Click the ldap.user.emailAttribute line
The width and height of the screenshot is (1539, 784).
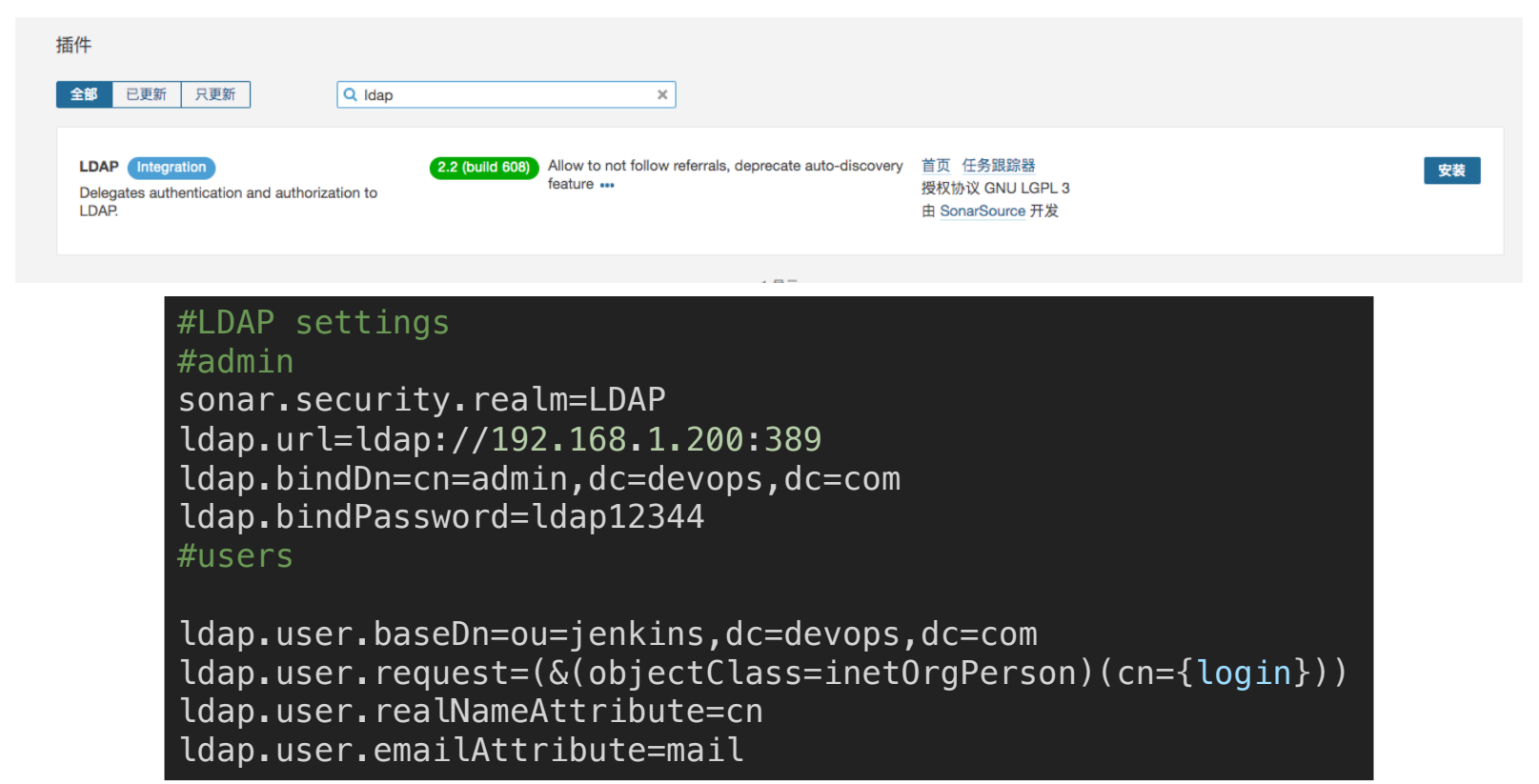(461, 751)
